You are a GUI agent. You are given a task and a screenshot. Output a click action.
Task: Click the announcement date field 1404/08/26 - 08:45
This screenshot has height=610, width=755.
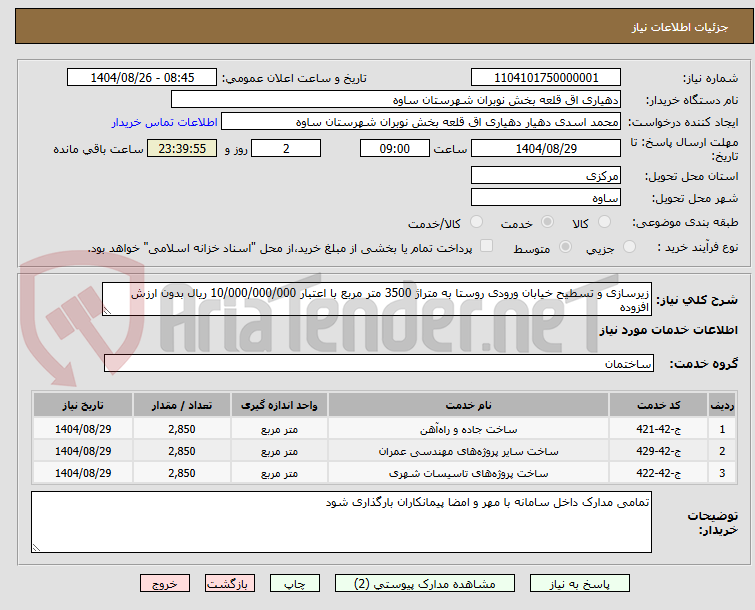[142, 78]
